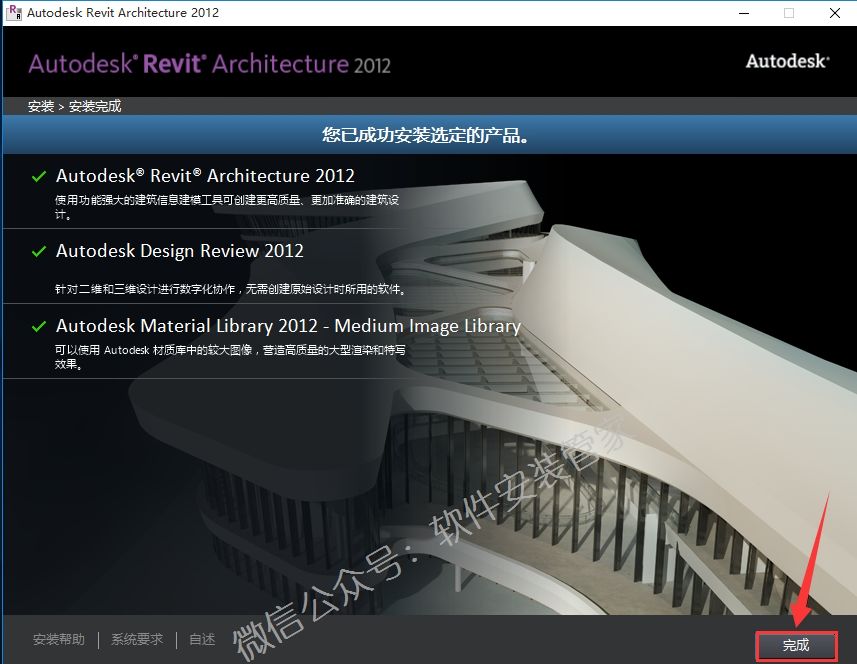Click the Autodesk logo in the header

tap(787, 62)
